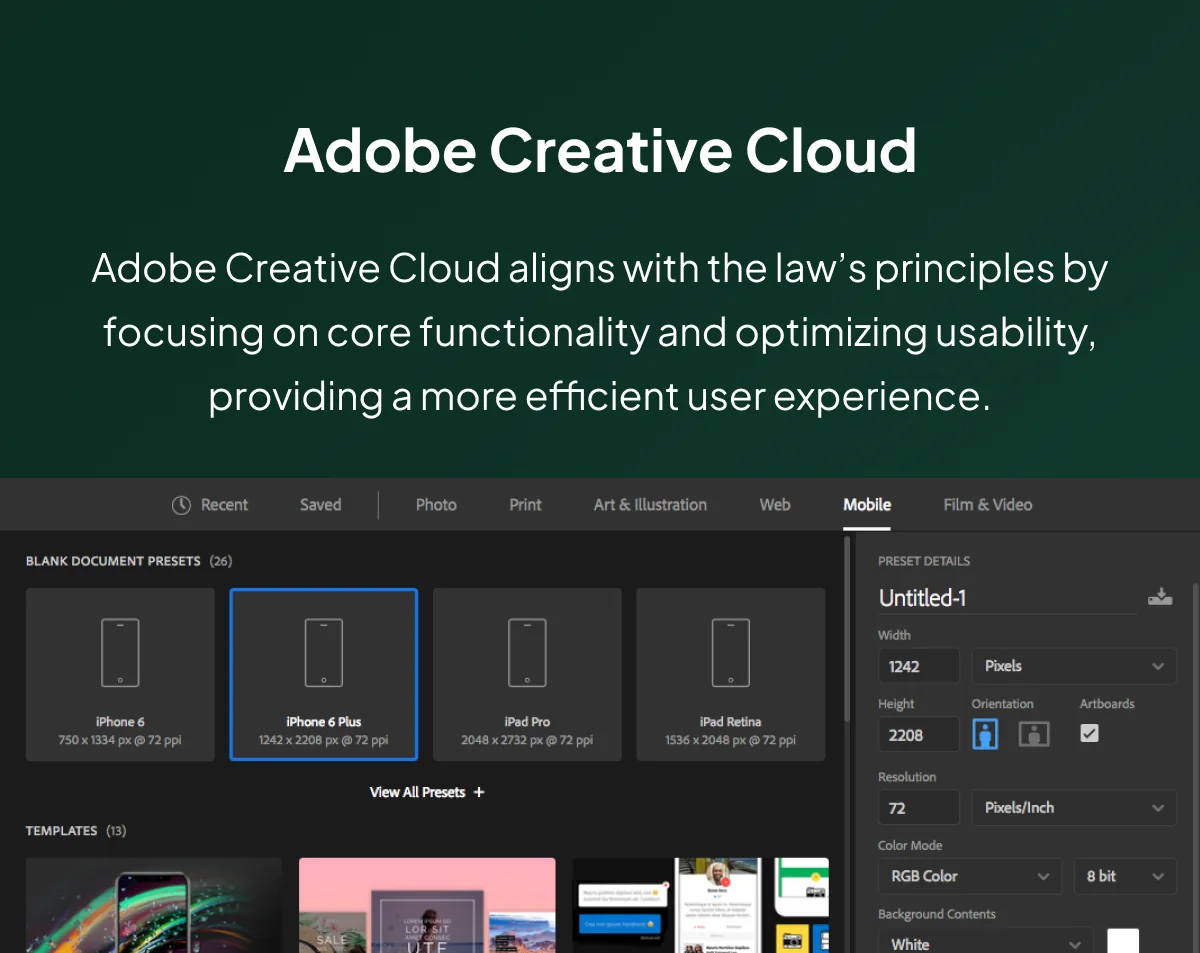Choose the iPad Retina preset
Viewport: 1200px width, 953px height.
730,674
